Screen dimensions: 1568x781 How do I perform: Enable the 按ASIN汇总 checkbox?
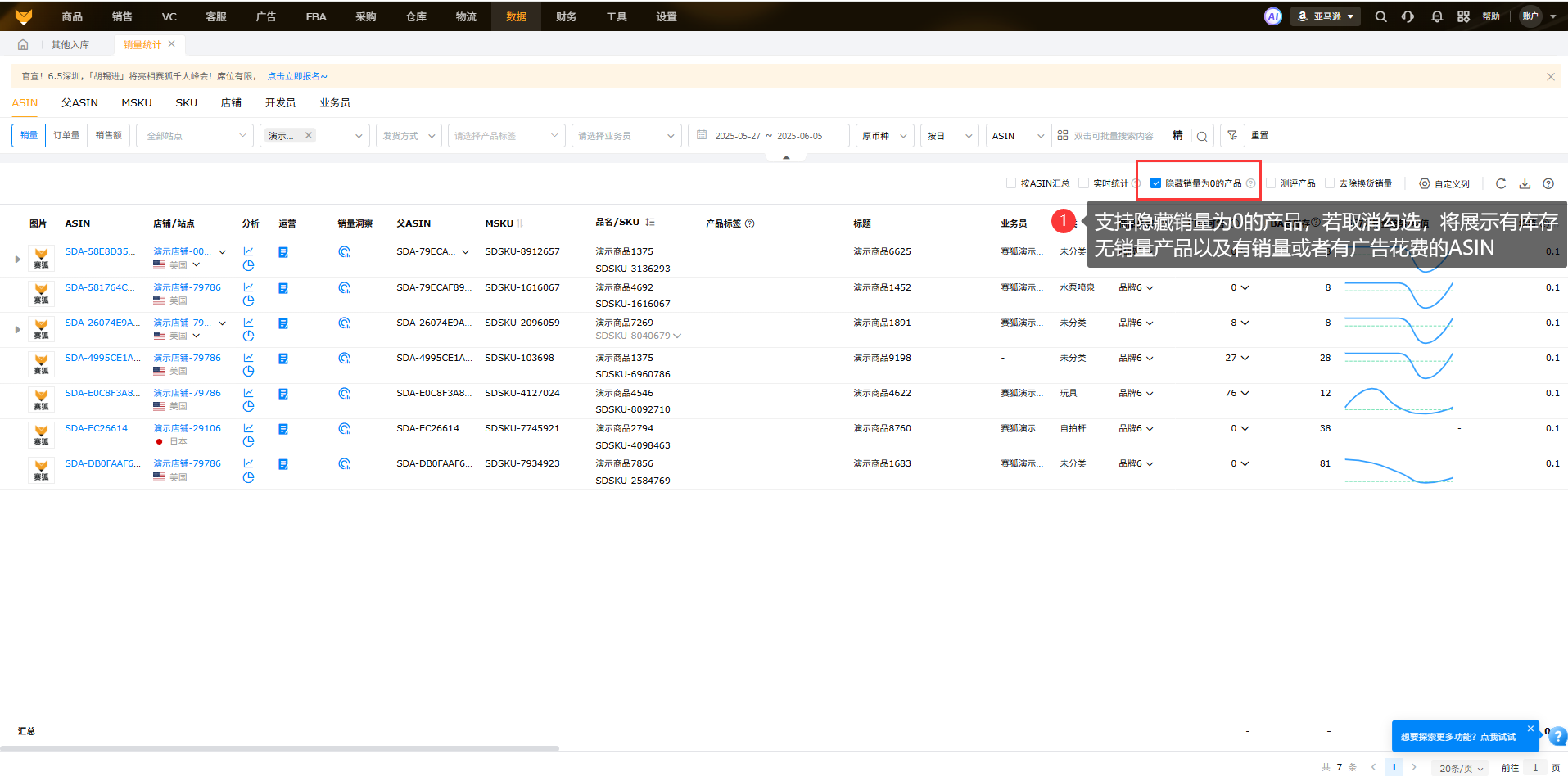pyautogui.click(x=1011, y=183)
